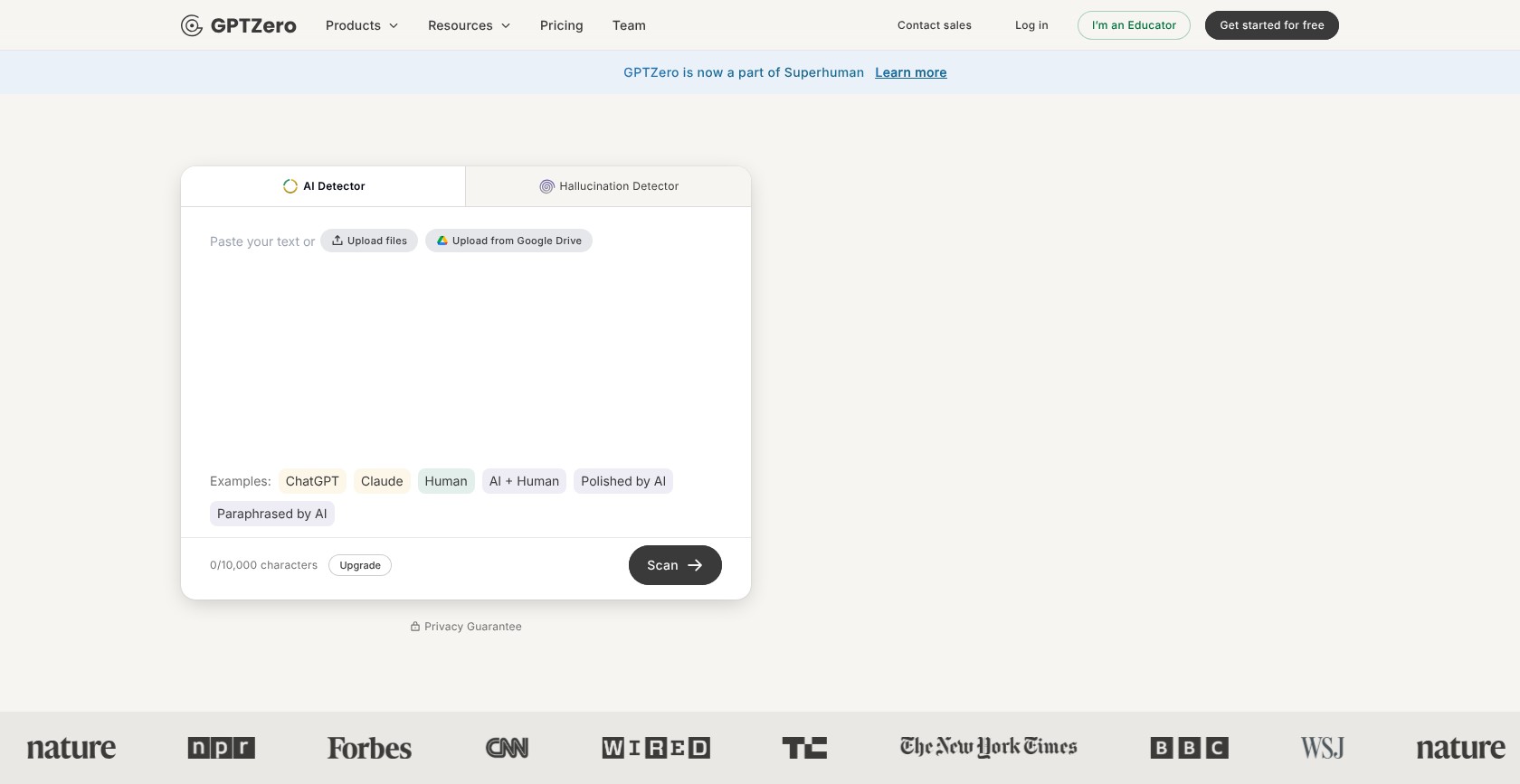Click the I'm an Educator button
The image size is (1520, 784).
pyautogui.click(x=1134, y=25)
